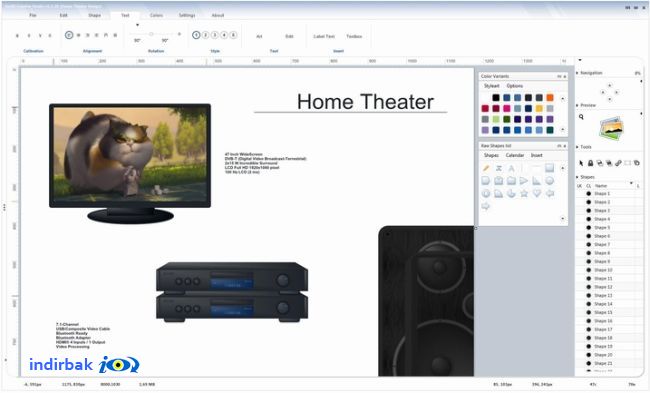Image resolution: width=650 pixels, height=393 pixels.
Task: Insert the right arrow shape in bottom row
Action: pyautogui.click(x=486, y=206)
